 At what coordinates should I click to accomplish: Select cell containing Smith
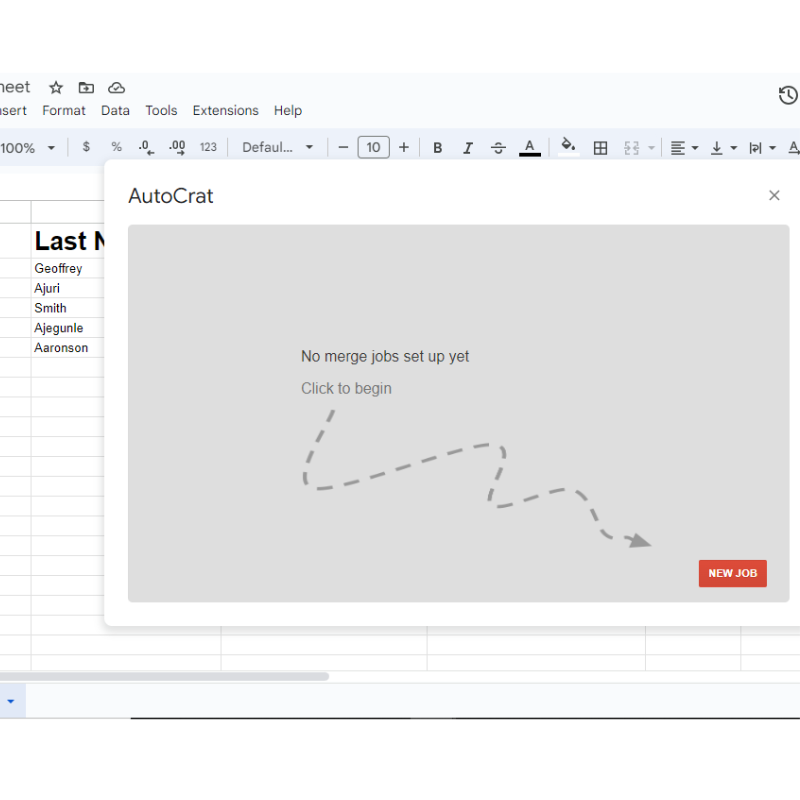click(67, 308)
